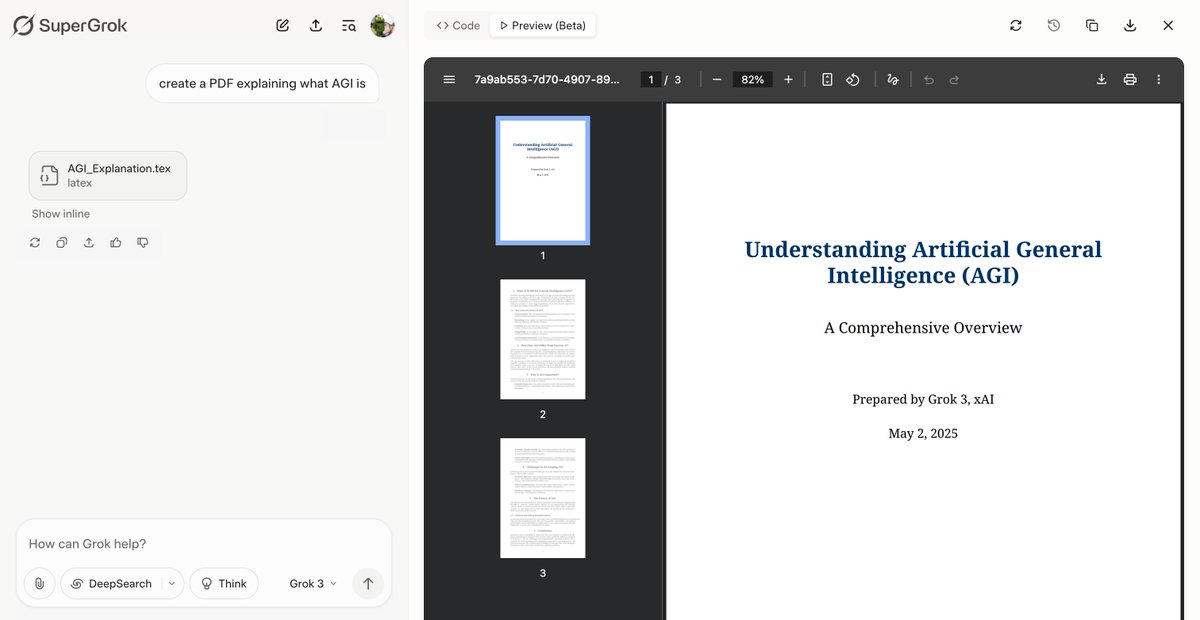
Task: Download the artifact from the panel header
Action: pyautogui.click(x=1130, y=25)
